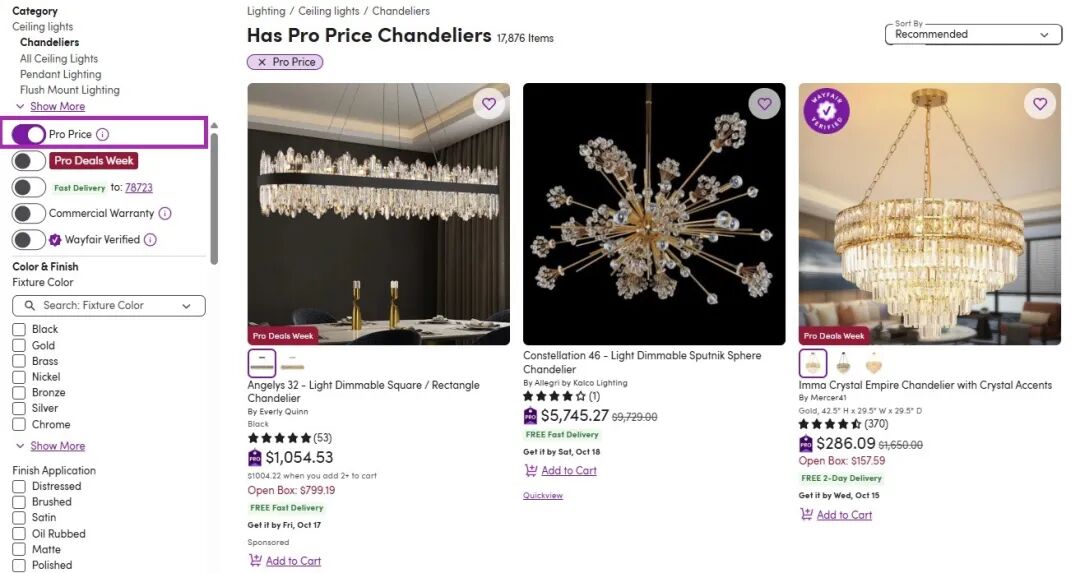This screenshot has height=573, width=1080.
Task: Expand Show More under Fixture Color
Action: point(57,446)
